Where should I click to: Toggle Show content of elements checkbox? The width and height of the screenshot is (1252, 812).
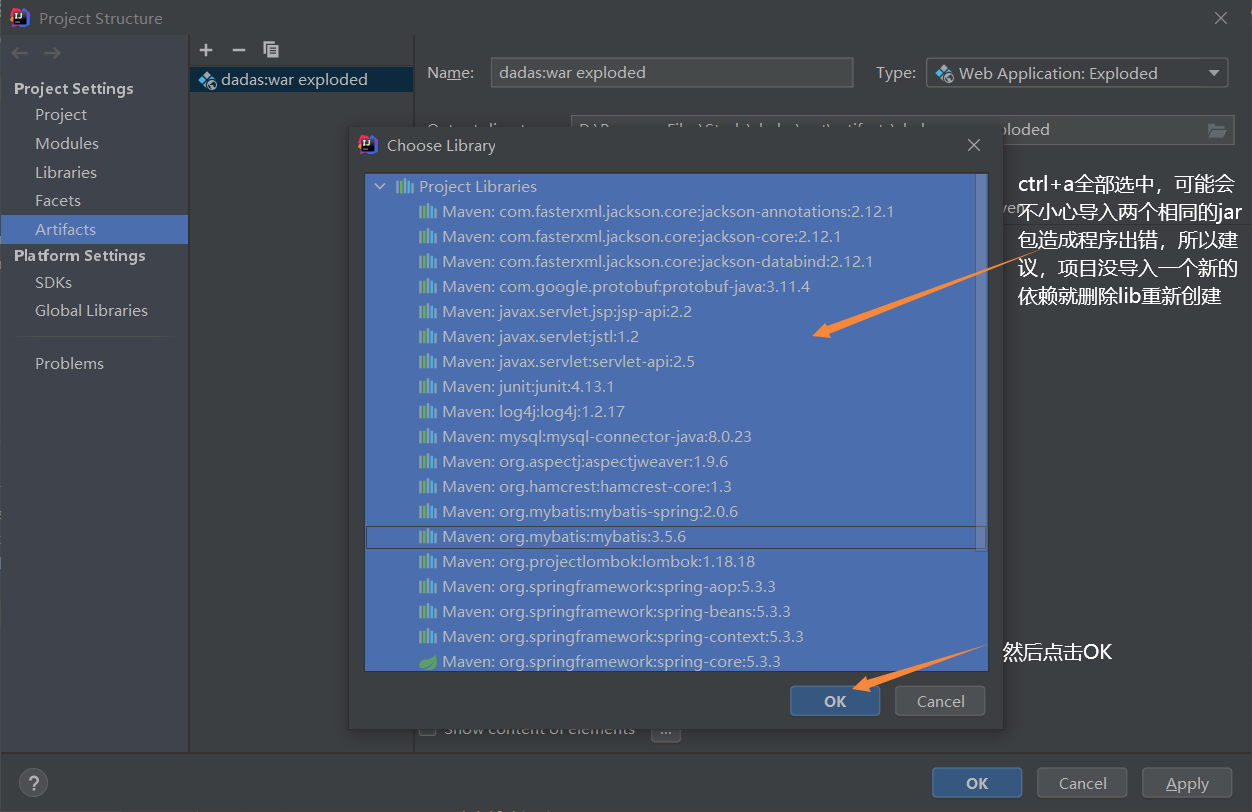click(427, 730)
